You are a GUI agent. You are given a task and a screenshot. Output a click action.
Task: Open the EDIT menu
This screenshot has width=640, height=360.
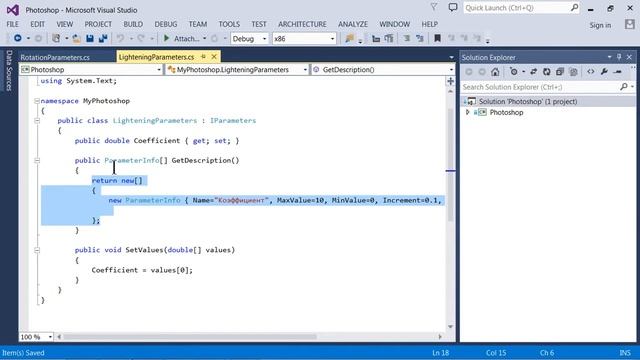point(37,24)
